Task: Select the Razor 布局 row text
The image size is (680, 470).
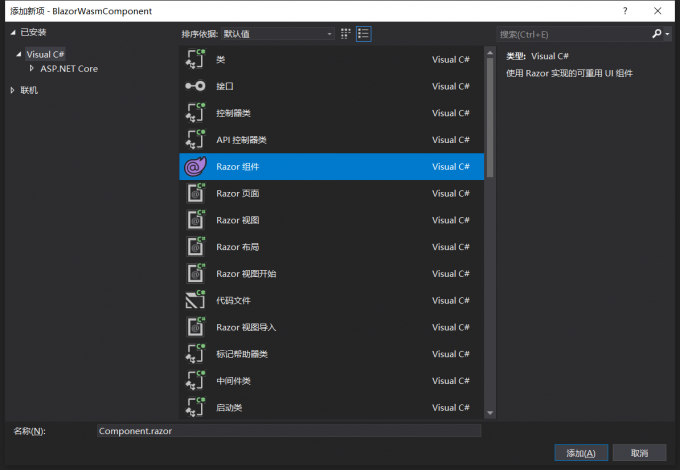Action: coord(237,247)
